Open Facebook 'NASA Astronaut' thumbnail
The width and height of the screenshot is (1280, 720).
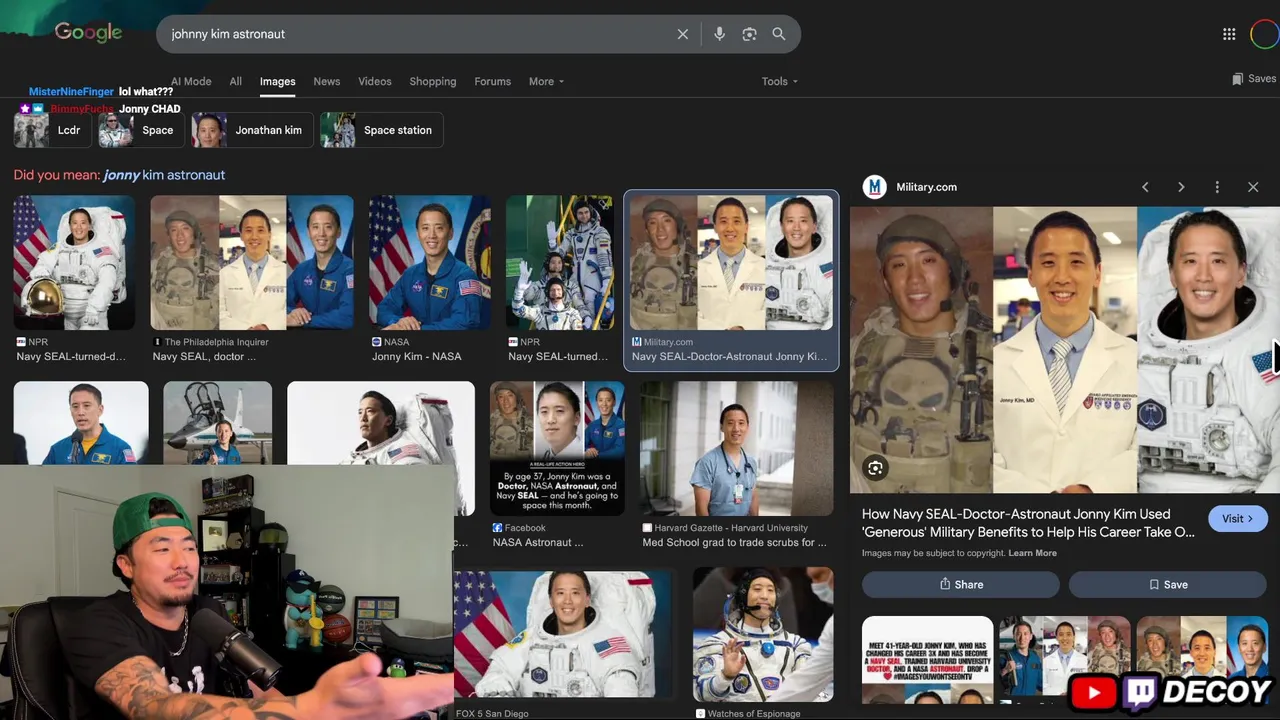point(557,449)
